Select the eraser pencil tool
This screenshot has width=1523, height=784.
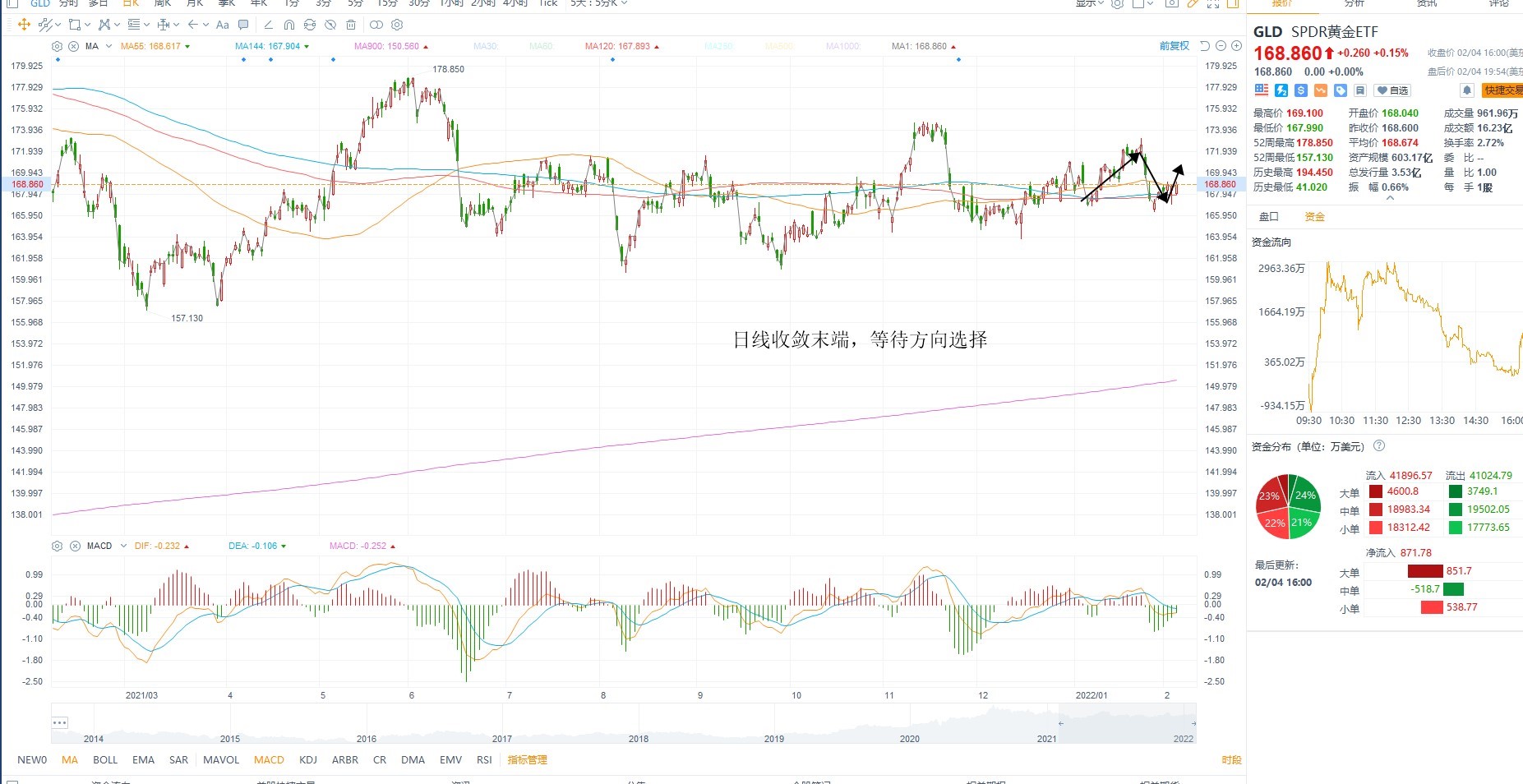point(269,25)
